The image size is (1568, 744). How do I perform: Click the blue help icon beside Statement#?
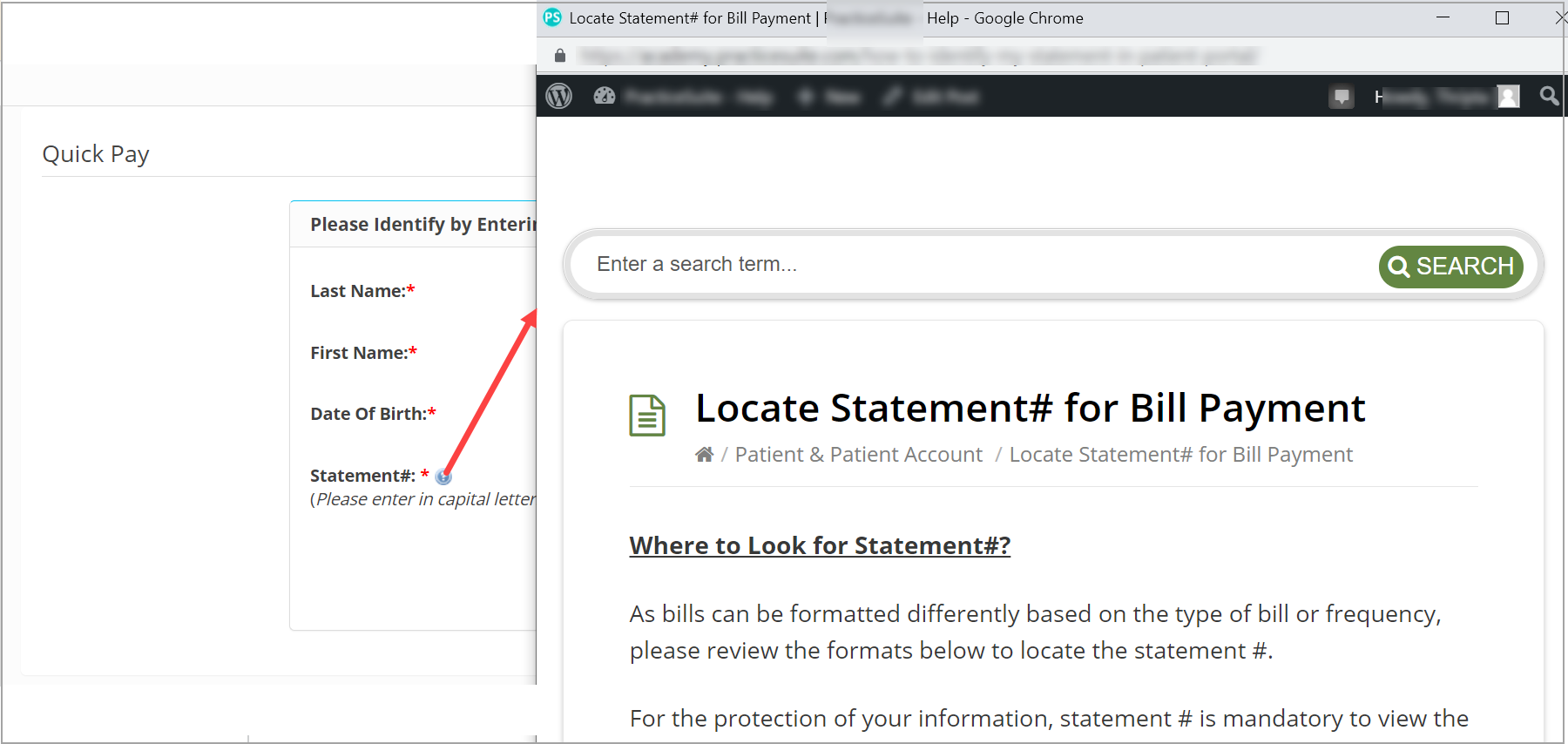click(x=443, y=477)
